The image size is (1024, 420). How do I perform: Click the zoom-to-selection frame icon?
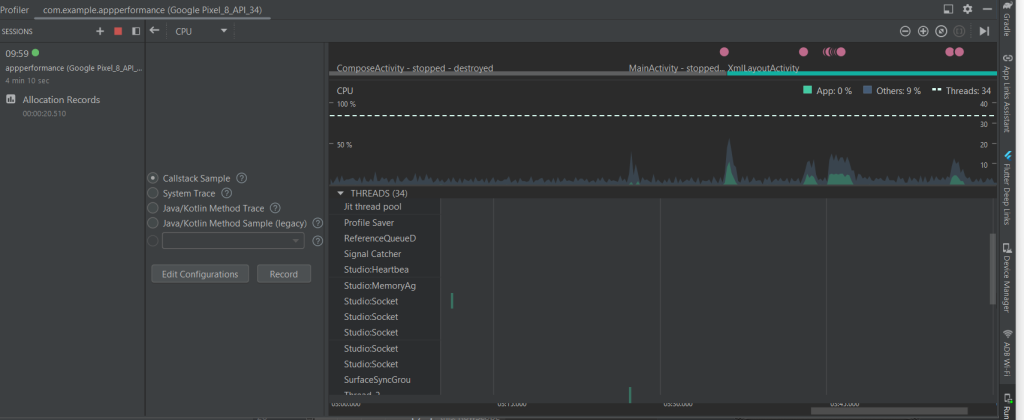coord(959,31)
